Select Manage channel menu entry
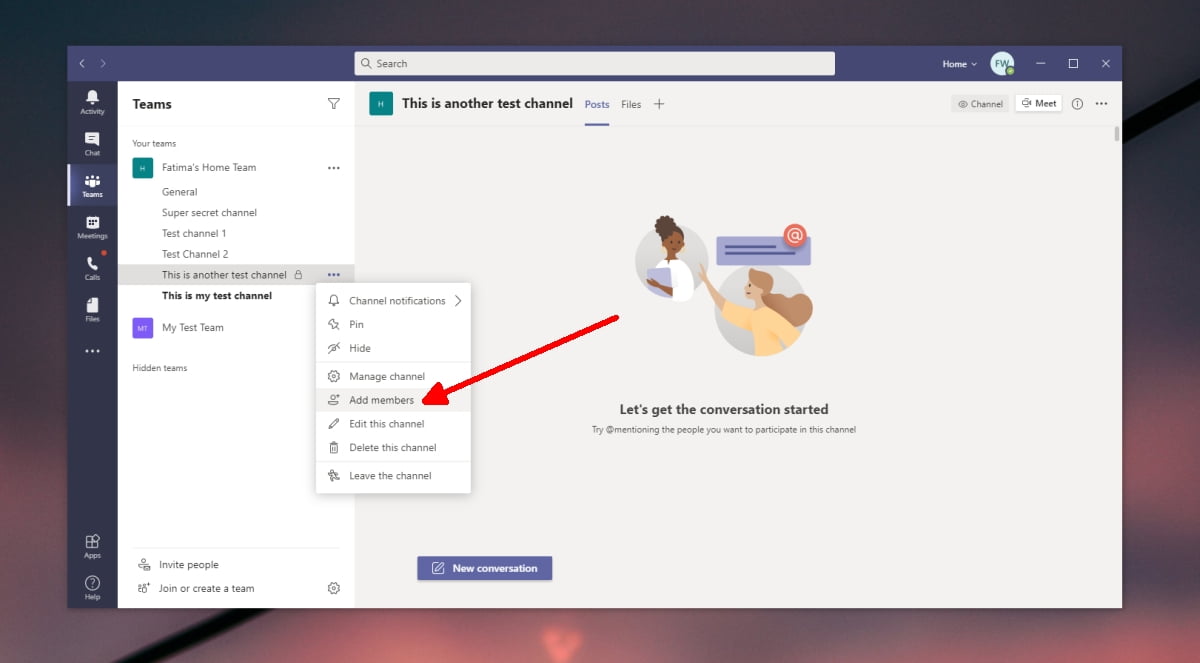This screenshot has width=1200, height=663. [x=393, y=376]
